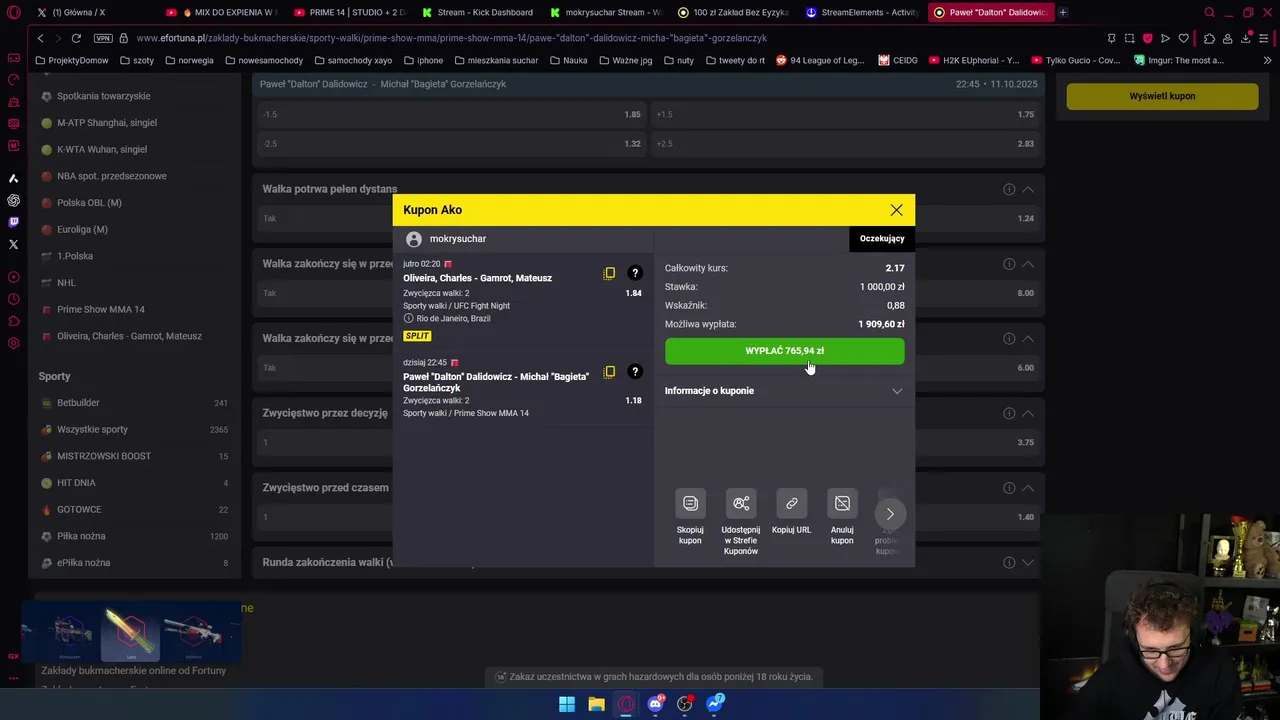Open the ProjektyDomow bookmark folder
The width and height of the screenshot is (1280, 720).
(x=71, y=60)
